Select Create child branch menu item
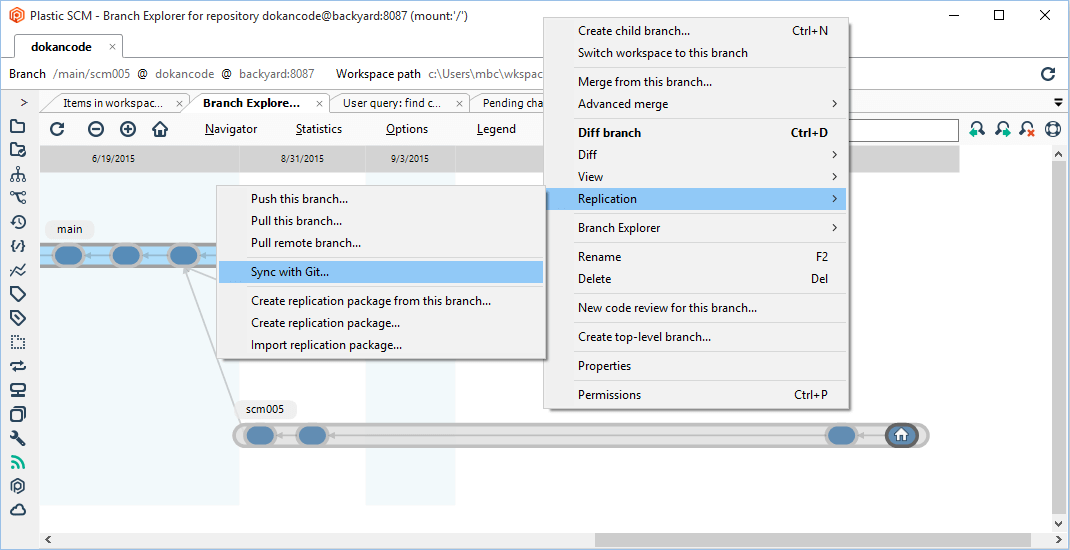The height and width of the screenshot is (550, 1070). coord(634,31)
